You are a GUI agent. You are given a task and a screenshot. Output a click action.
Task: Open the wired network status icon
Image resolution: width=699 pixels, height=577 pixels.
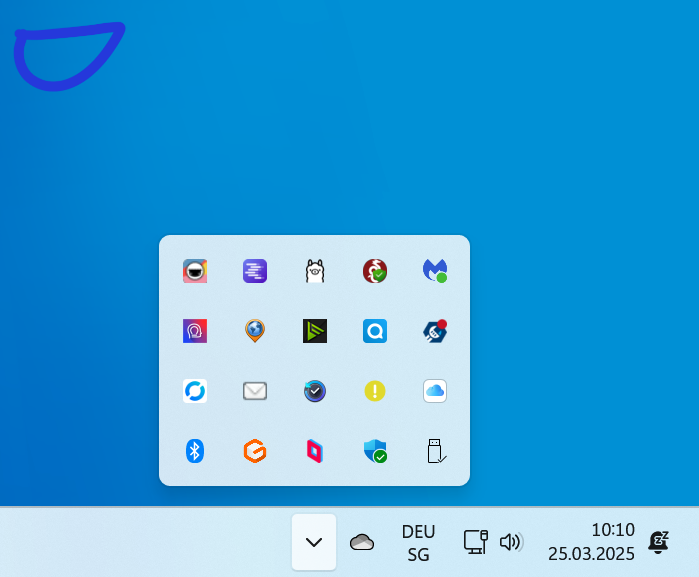point(476,542)
